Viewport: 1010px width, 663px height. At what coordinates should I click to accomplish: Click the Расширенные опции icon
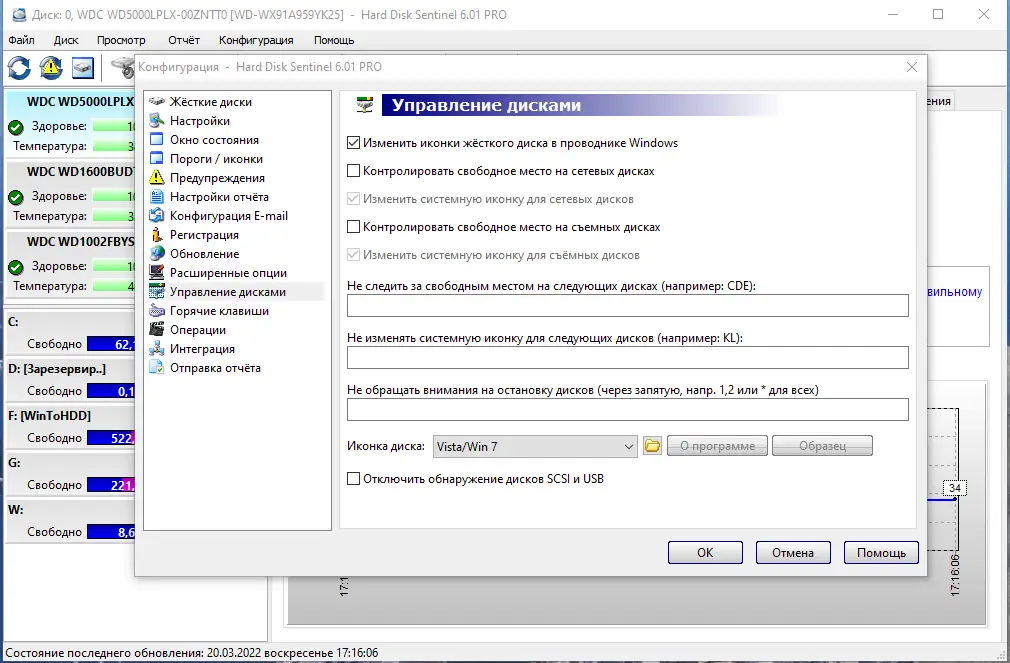pyautogui.click(x=157, y=273)
